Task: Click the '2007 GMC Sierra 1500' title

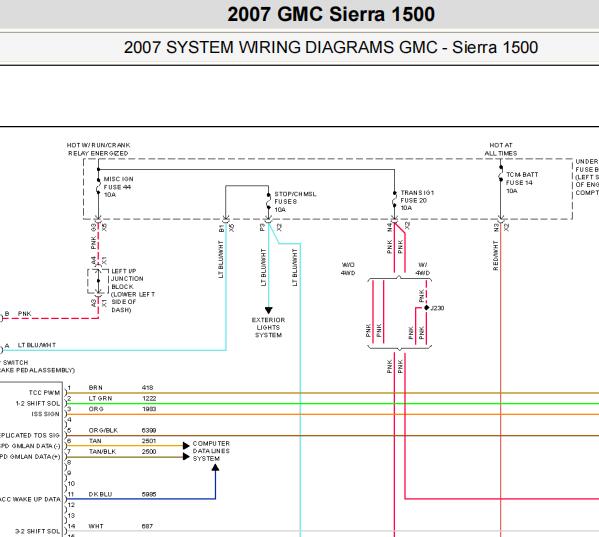Action: pos(331,15)
